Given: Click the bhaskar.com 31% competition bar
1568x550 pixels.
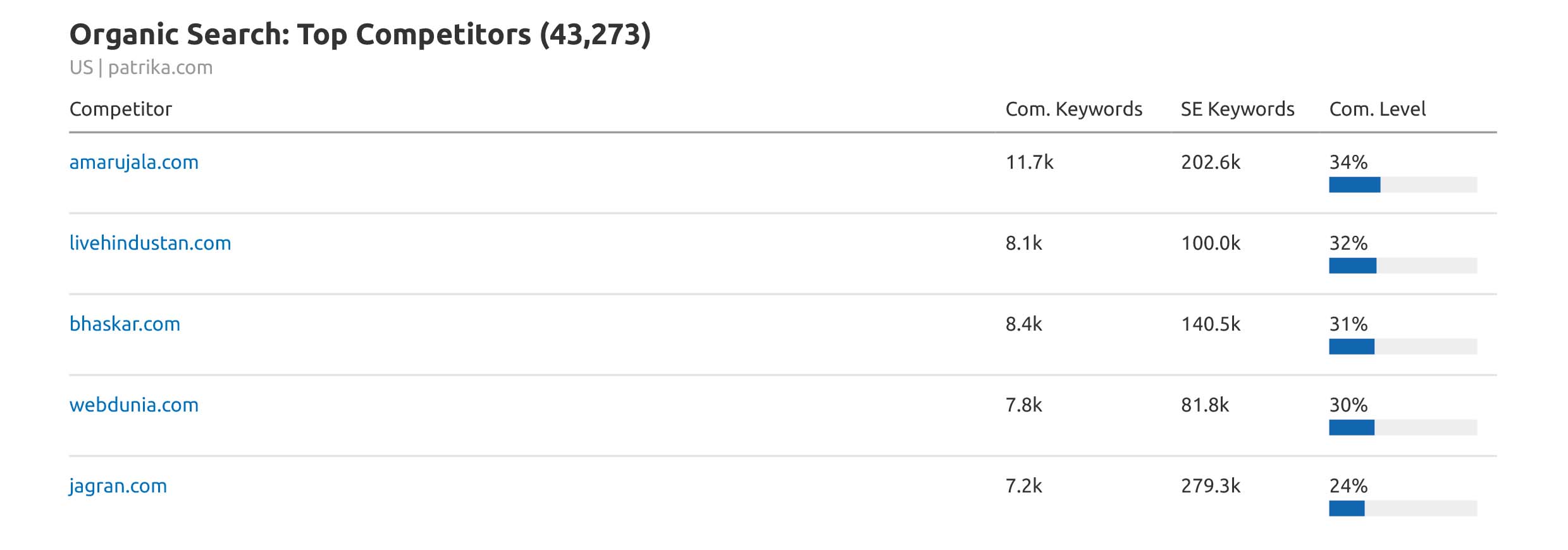Looking at the screenshot, I should [1402, 346].
